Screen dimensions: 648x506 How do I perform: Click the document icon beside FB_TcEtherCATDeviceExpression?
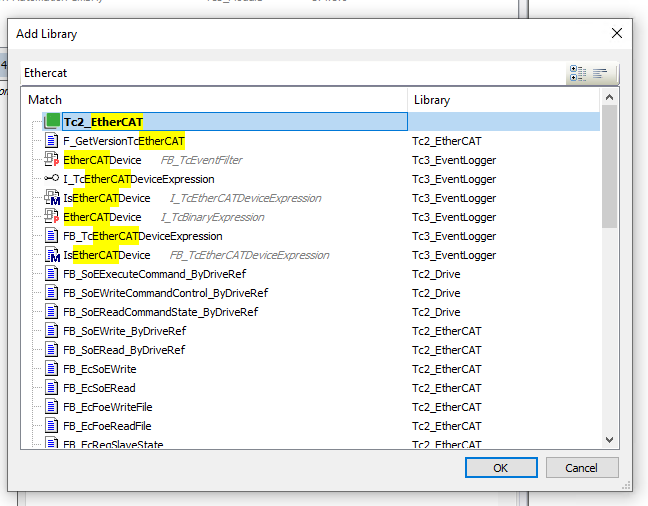pos(51,236)
